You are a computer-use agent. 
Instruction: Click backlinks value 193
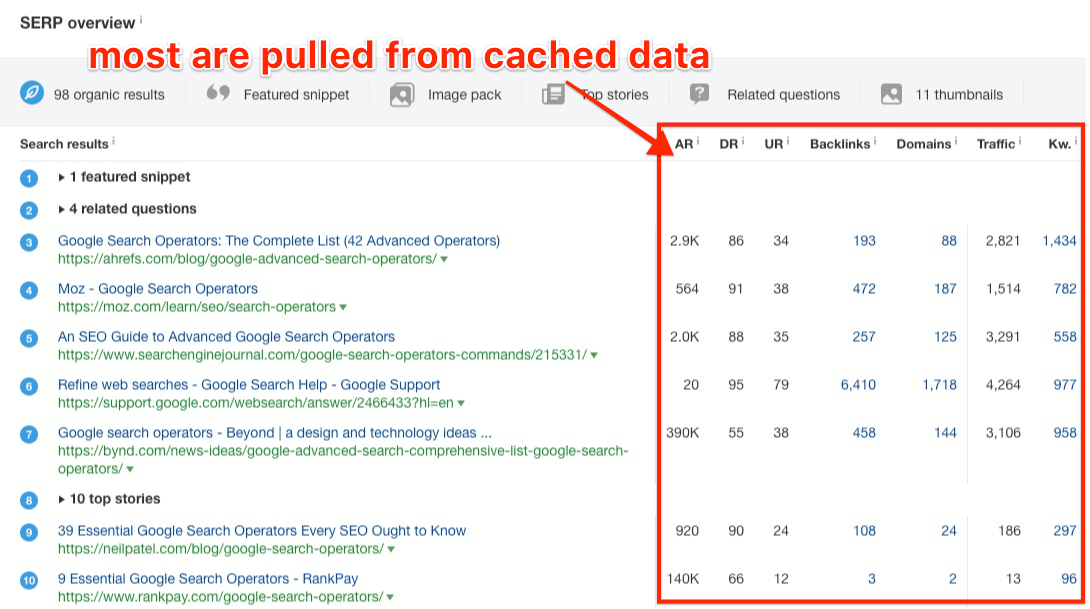coord(864,241)
